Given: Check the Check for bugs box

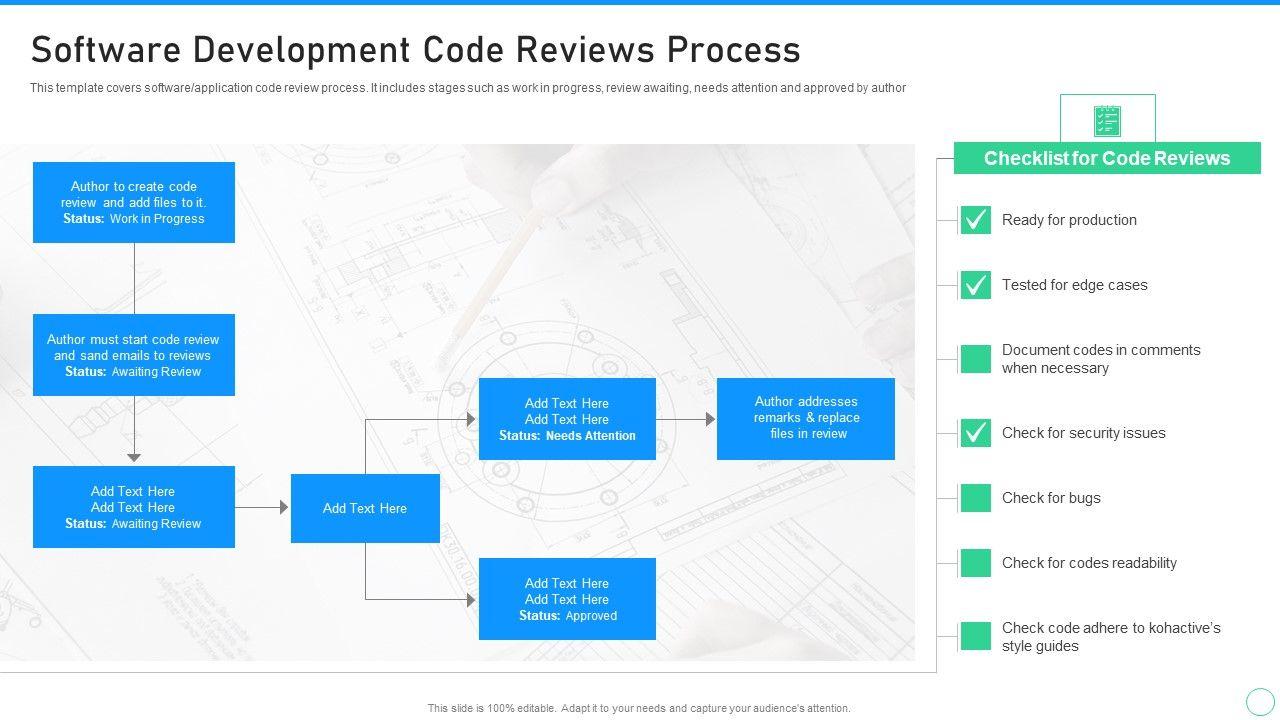Looking at the screenshot, I should [x=975, y=498].
